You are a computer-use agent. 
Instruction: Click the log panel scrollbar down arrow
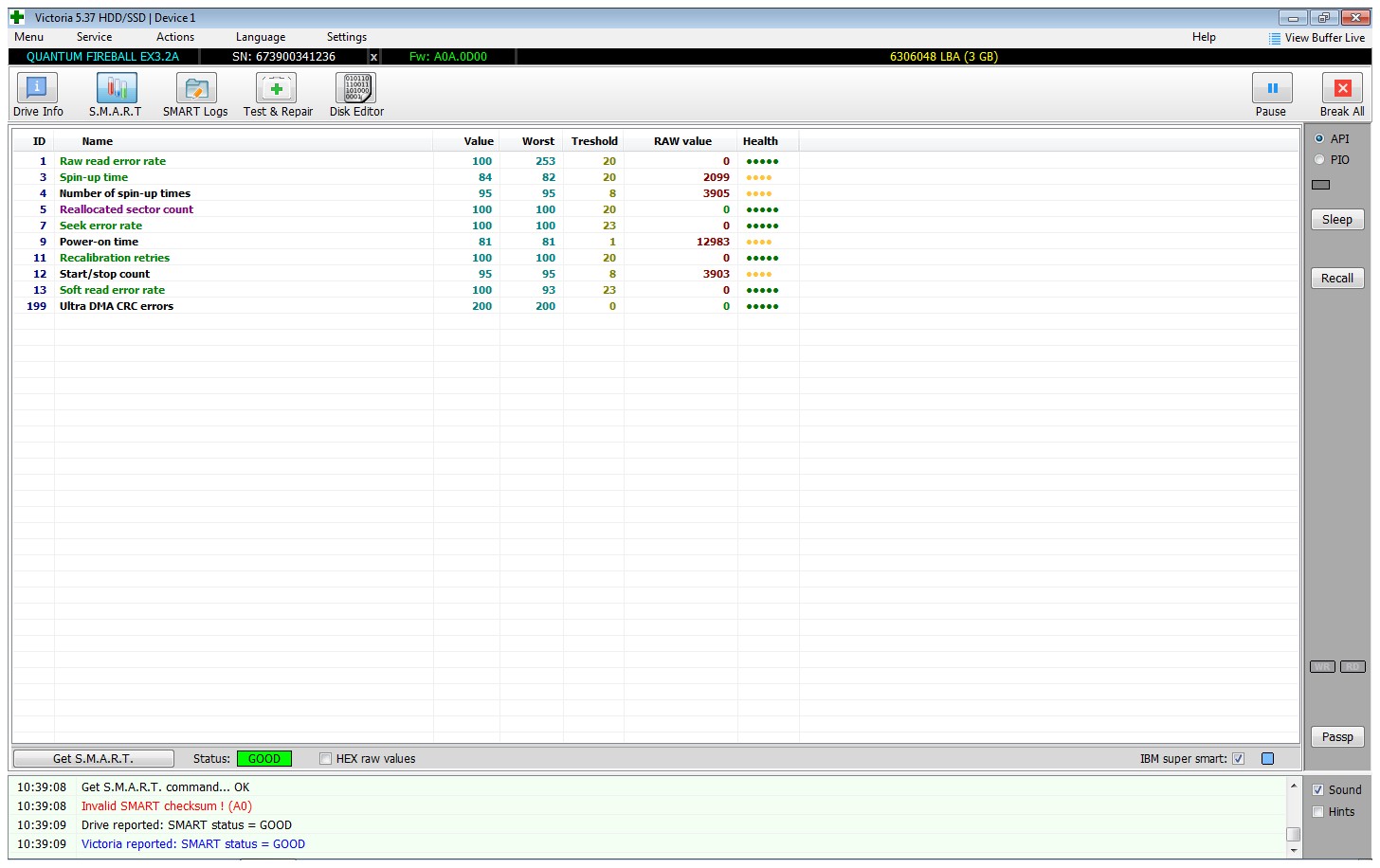[x=1293, y=850]
